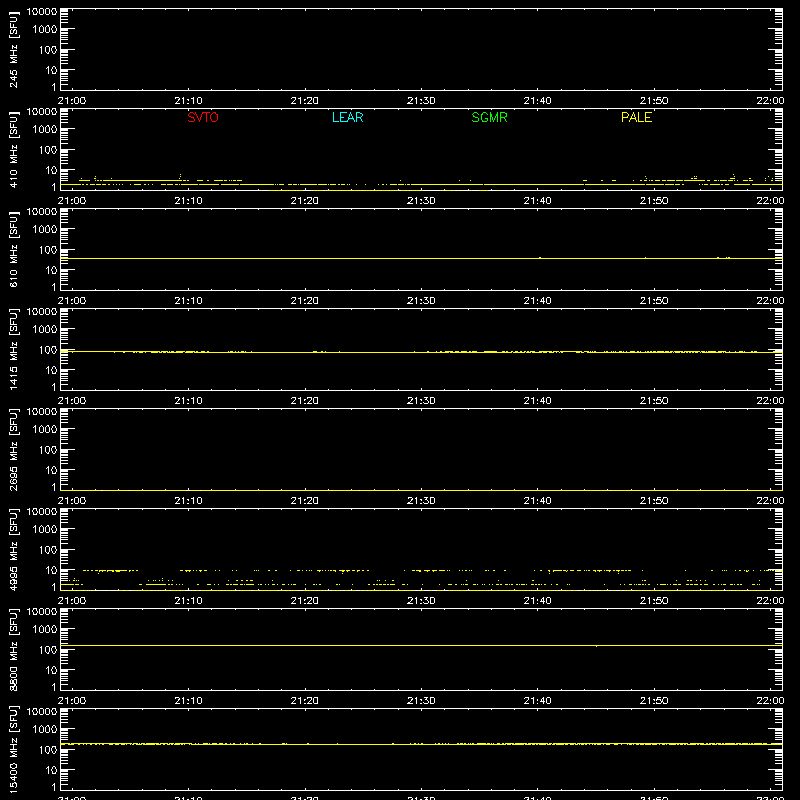The width and height of the screenshot is (800, 800).
Task: Click 21:20 tick under 1415 MHz panel
Action: pyautogui.click(x=305, y=401)
